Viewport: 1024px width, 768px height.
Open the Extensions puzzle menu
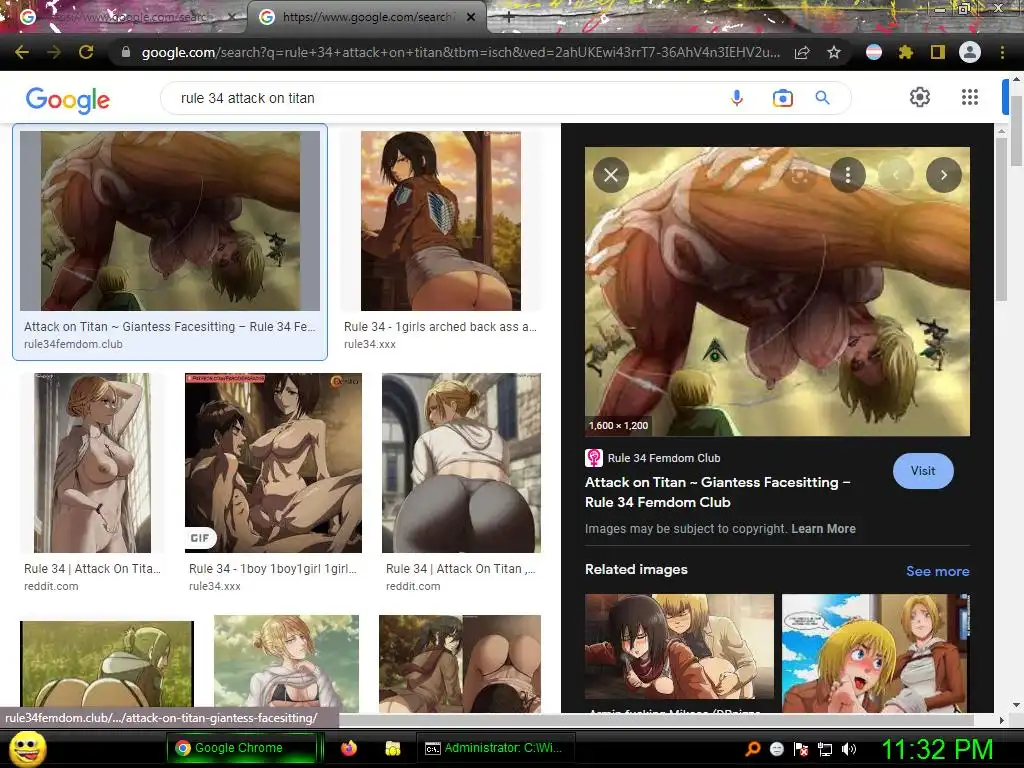click(906, 52)
